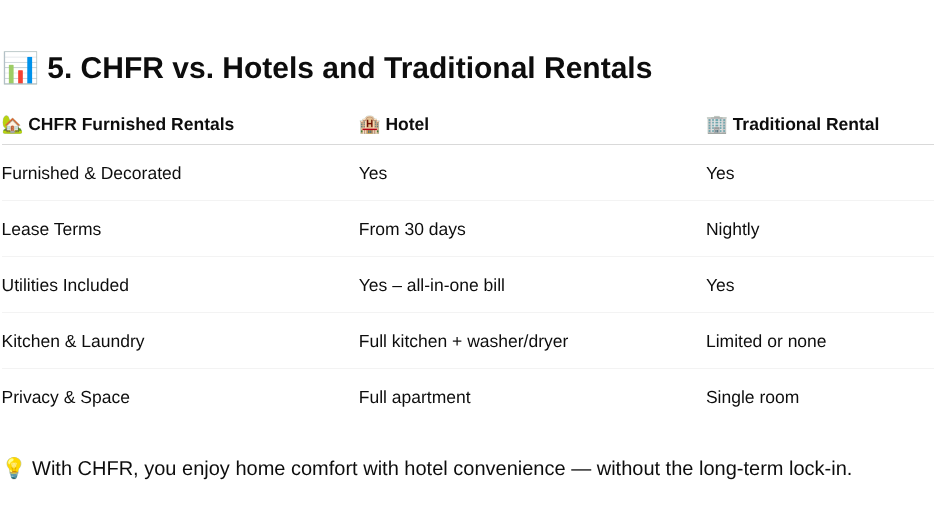The height and width of the screenshot is (522, 934).
Task: Click the 'Yes – all-in-one bill' cell
Action: click(432, 285)
